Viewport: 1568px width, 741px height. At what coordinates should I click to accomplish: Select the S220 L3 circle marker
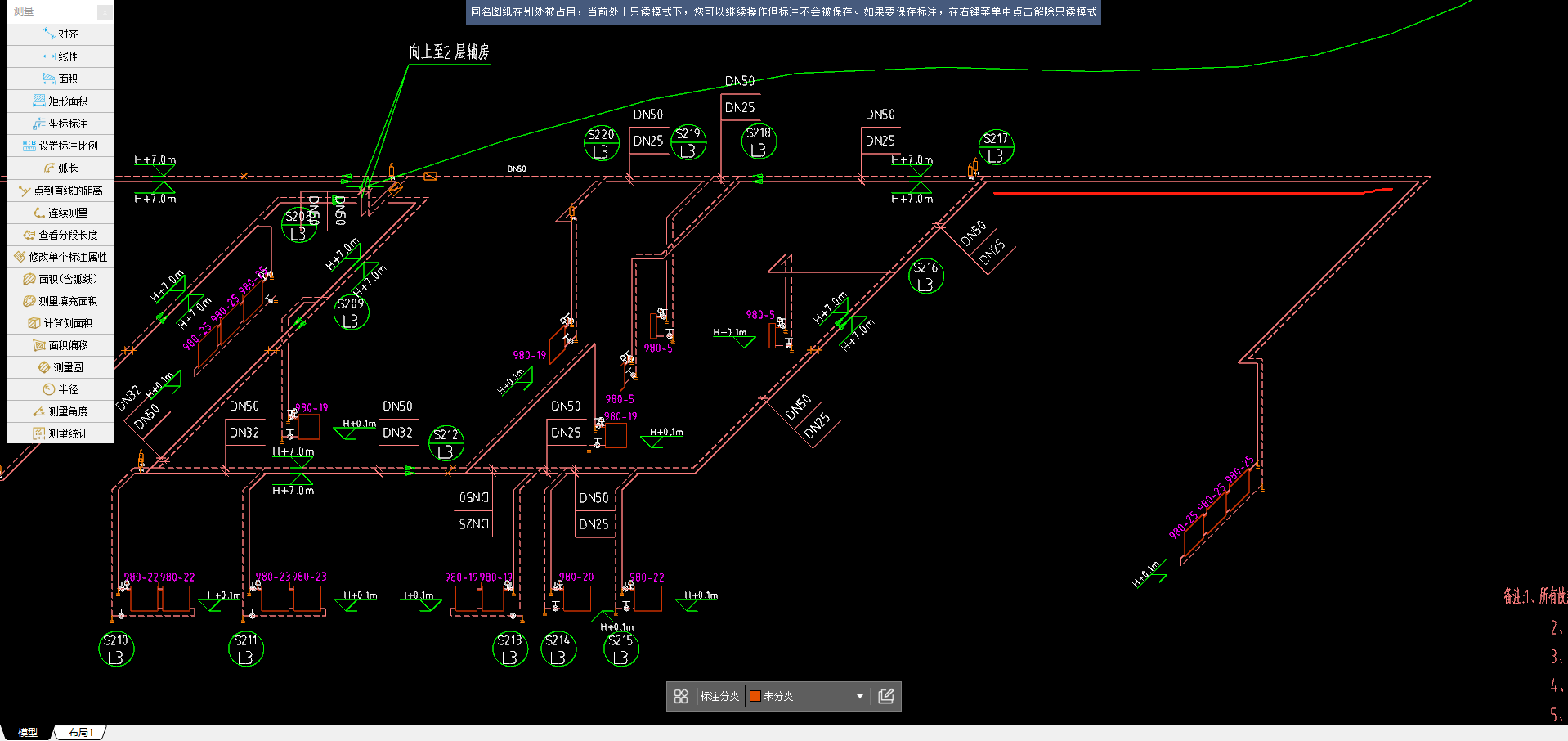coord(601,143)
